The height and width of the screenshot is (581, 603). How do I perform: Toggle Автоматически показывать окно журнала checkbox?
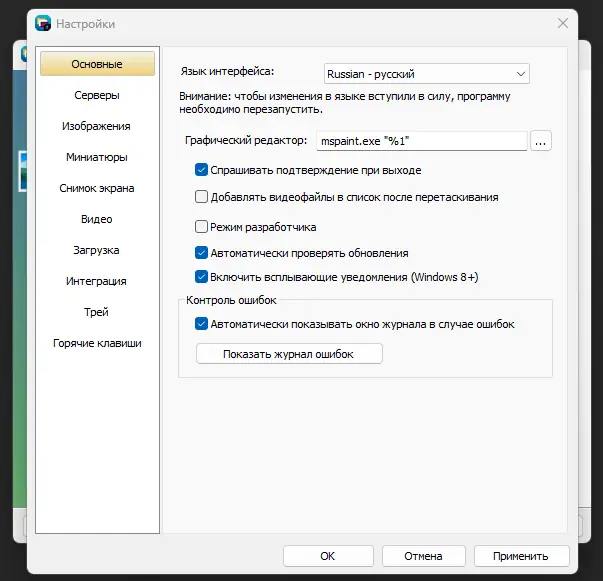201,324
